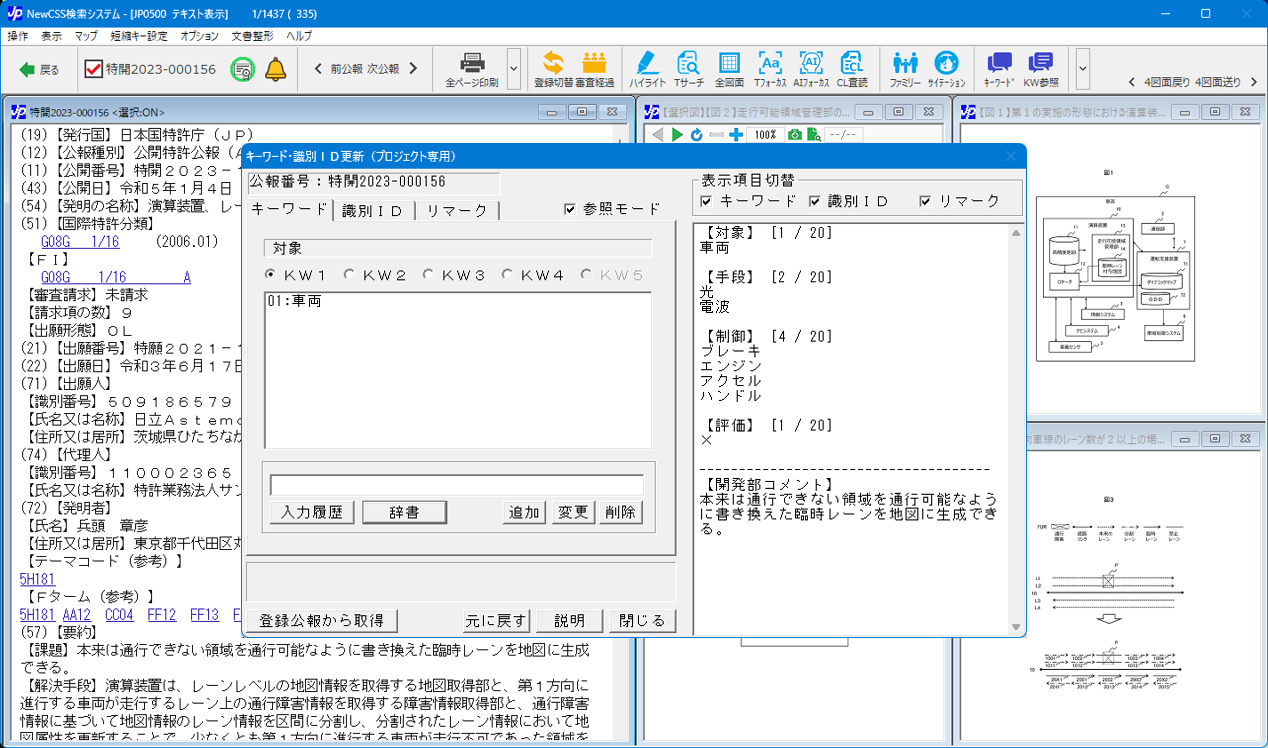Go to previous publication with 前公報 arrow

[x=318, y=69]
